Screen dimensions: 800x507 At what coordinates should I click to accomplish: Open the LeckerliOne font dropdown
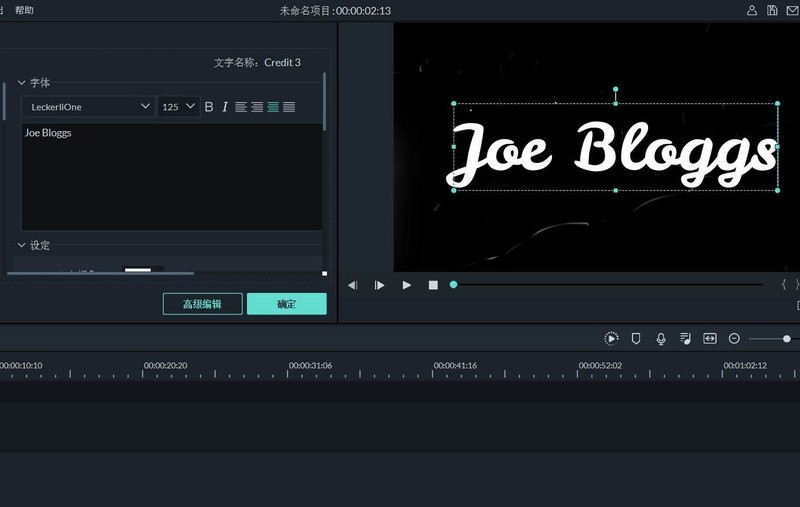88,107
